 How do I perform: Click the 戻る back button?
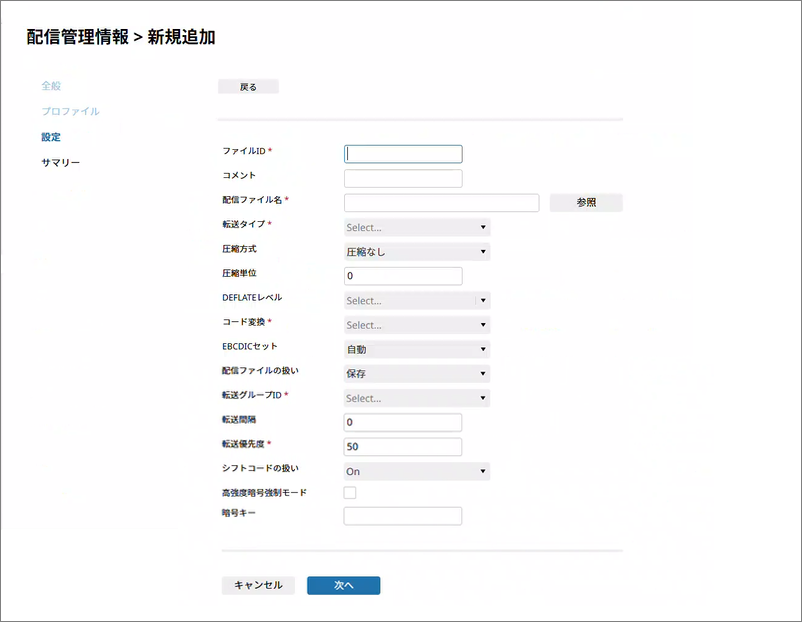(x=248, y=87)
